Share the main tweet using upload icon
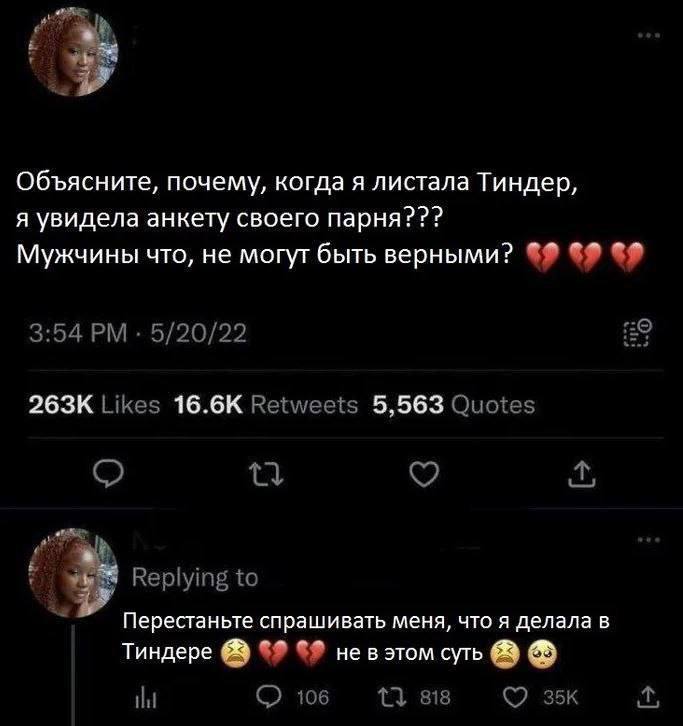Viewport: 683px width, 726px height. (582, 474)
